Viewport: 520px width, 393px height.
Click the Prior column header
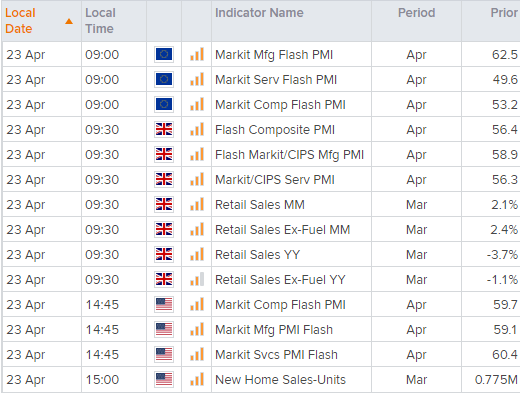click(x=504, y=13)
